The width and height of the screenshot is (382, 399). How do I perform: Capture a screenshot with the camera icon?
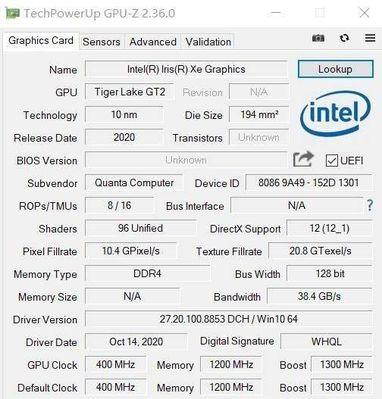(318, 38)
